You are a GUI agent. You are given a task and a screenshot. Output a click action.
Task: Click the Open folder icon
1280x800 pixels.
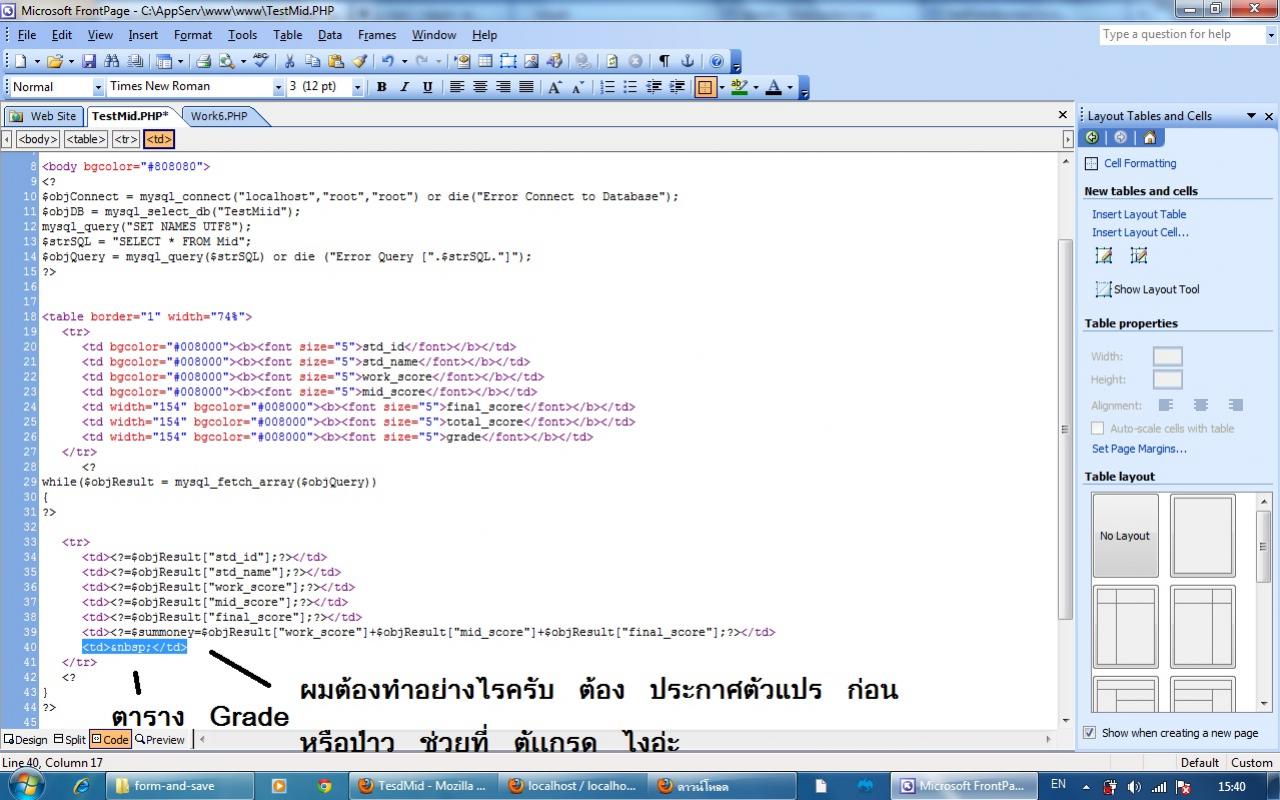point(55,61)
